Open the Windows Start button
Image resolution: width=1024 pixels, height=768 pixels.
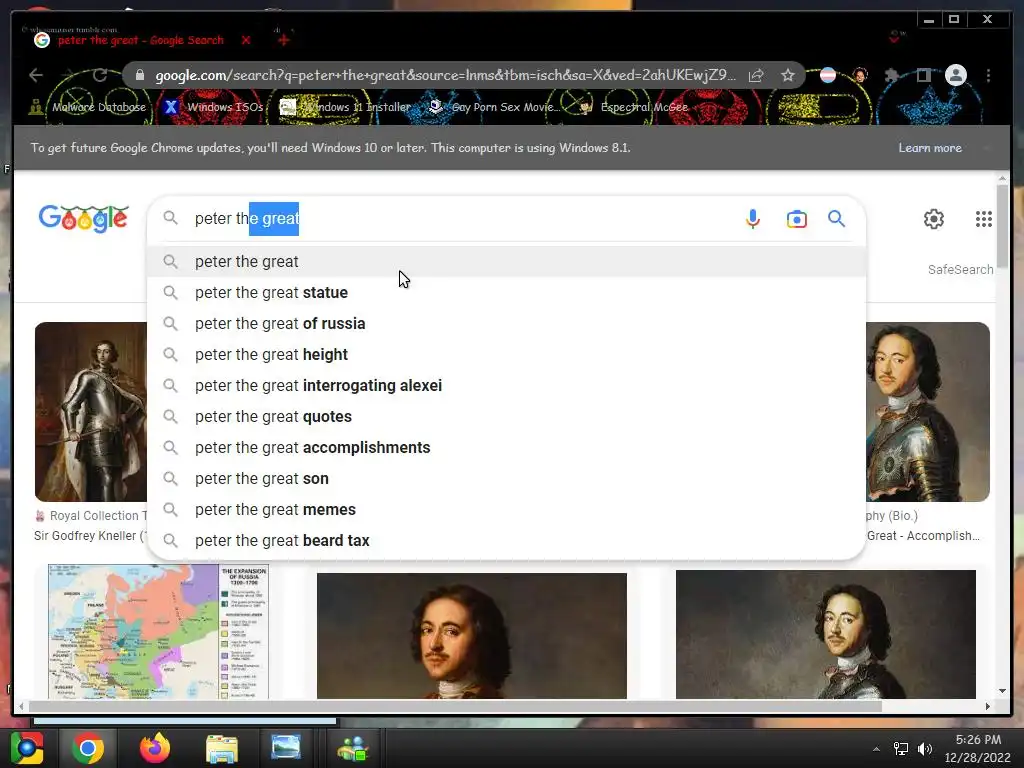pyautogui.click(x=27, y=748)
